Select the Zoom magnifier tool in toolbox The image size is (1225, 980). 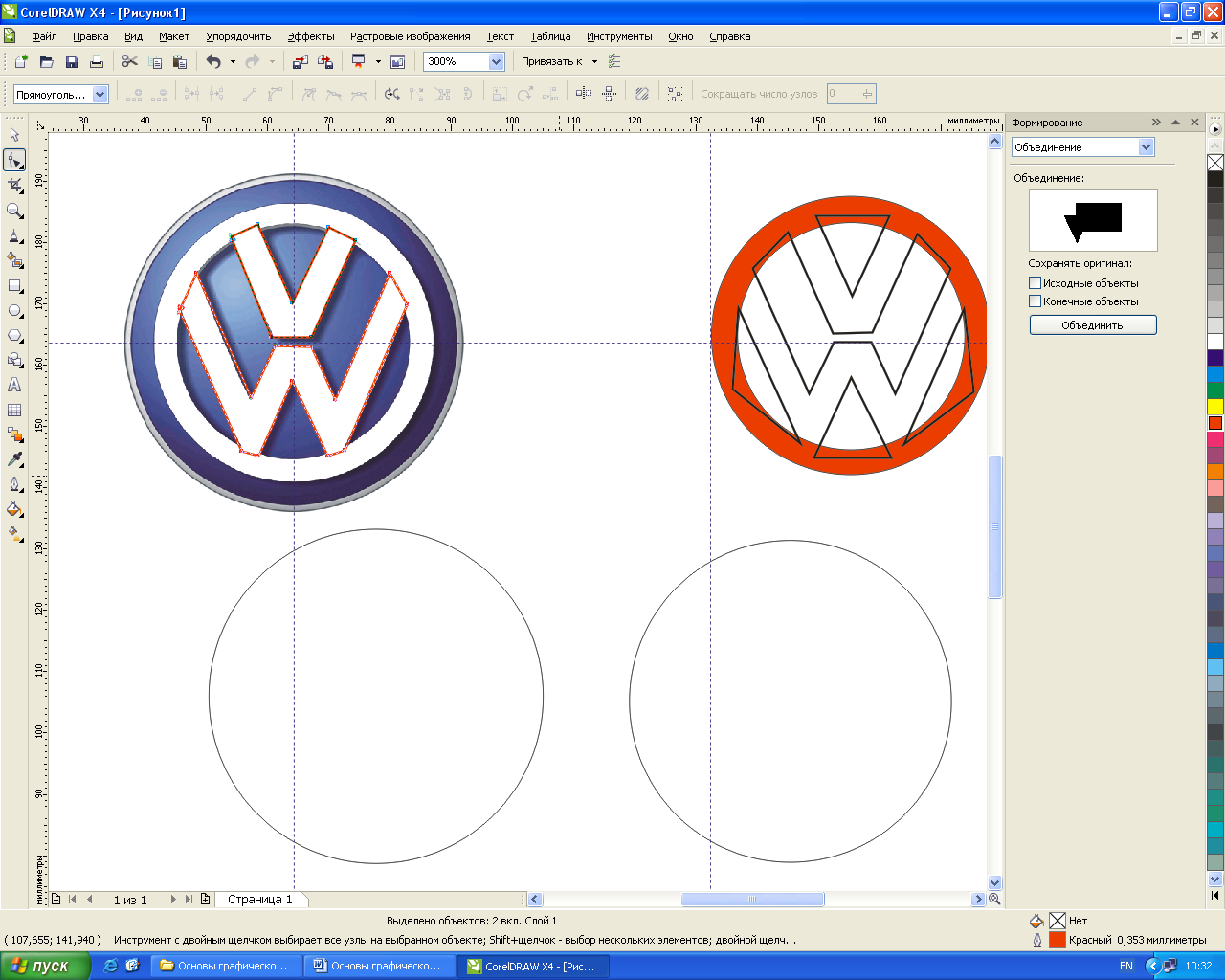[x=14, y=210]
